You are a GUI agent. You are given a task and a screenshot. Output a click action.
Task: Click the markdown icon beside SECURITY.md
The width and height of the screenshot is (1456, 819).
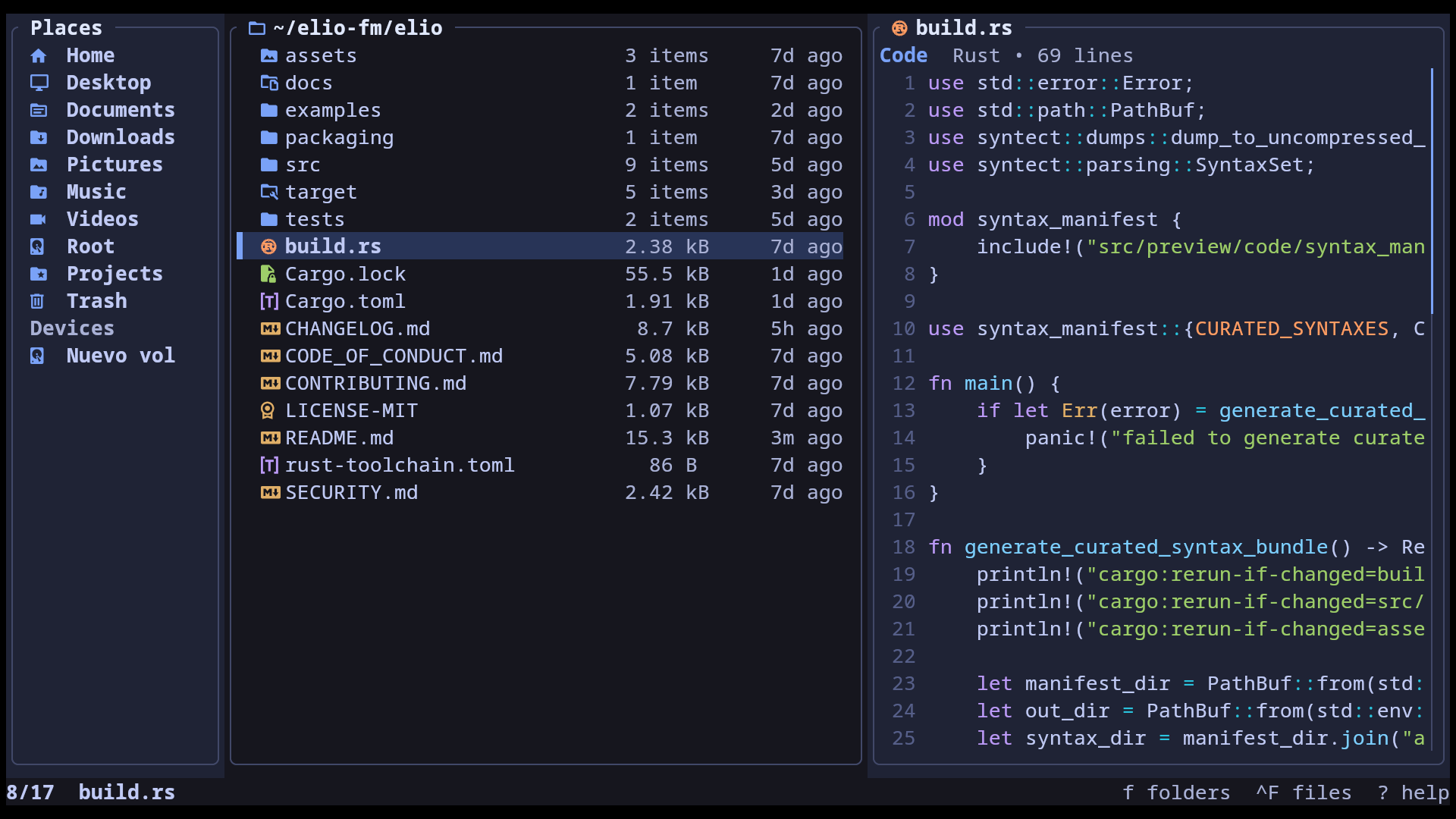point(270,493)
